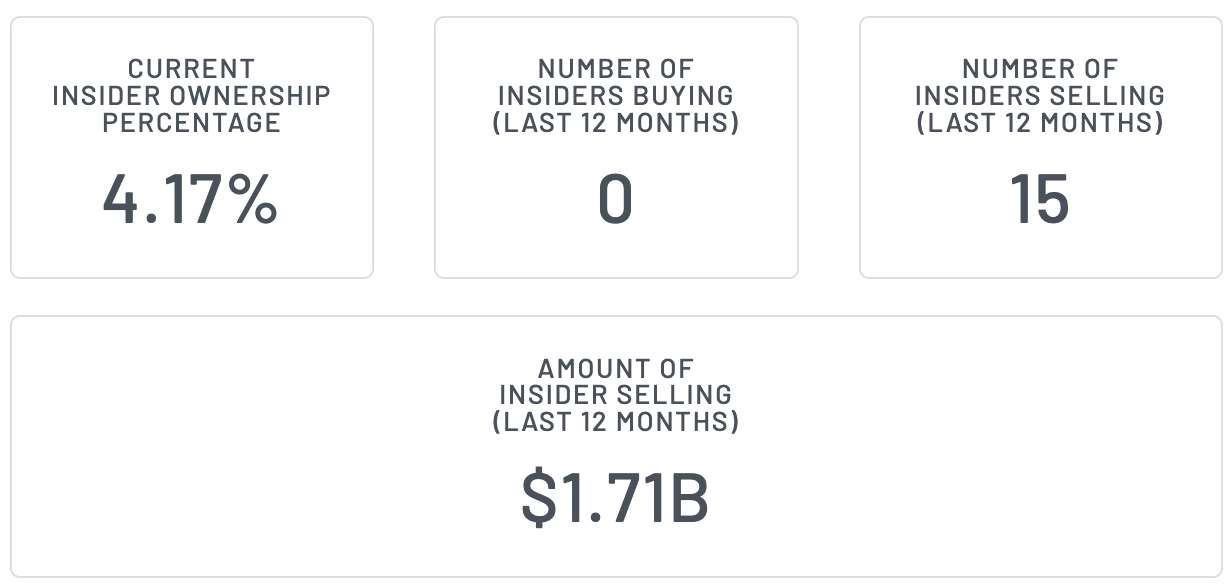Viewport: 1226px width, 584px height.
Task: Click the INSIDERS BUYING text line
Action: point(615,96)
